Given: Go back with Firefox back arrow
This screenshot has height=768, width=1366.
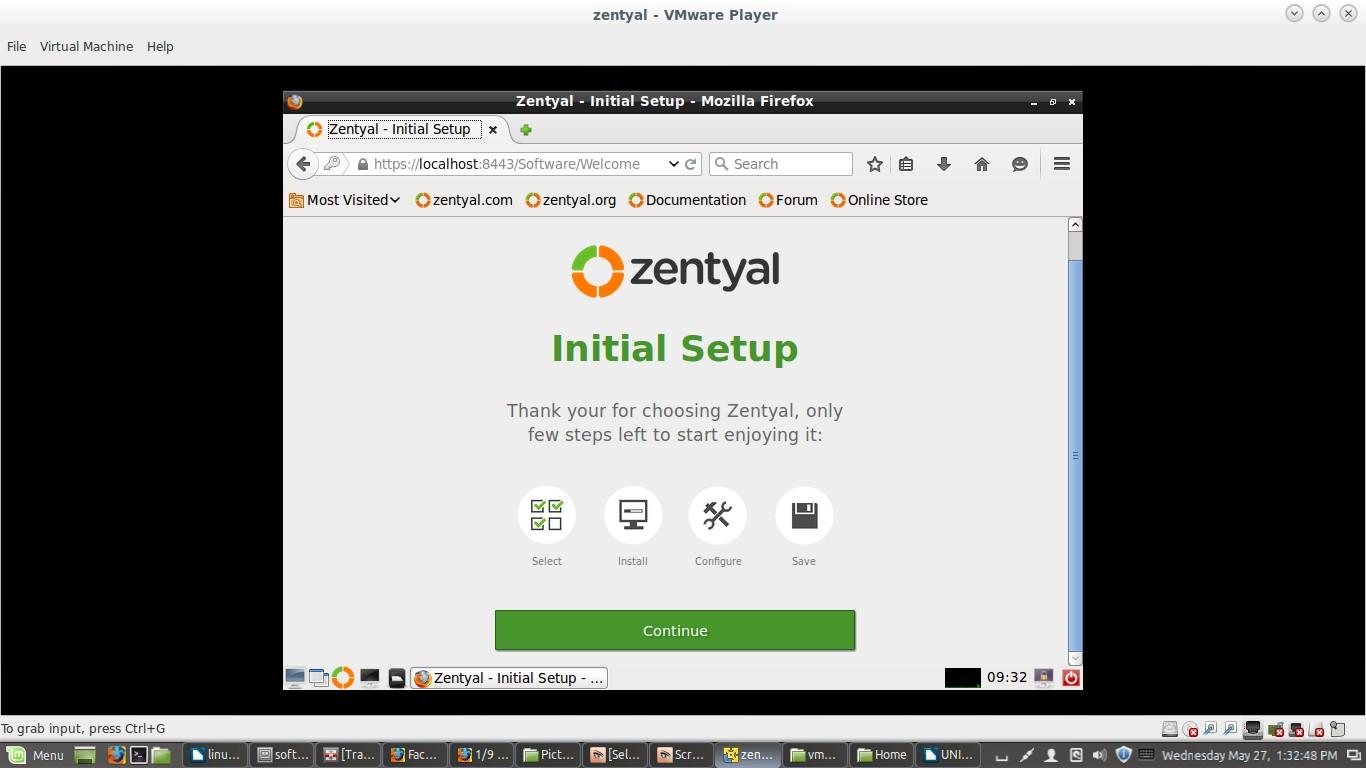Looking at the screenshot, I should (x=303, y=164).
